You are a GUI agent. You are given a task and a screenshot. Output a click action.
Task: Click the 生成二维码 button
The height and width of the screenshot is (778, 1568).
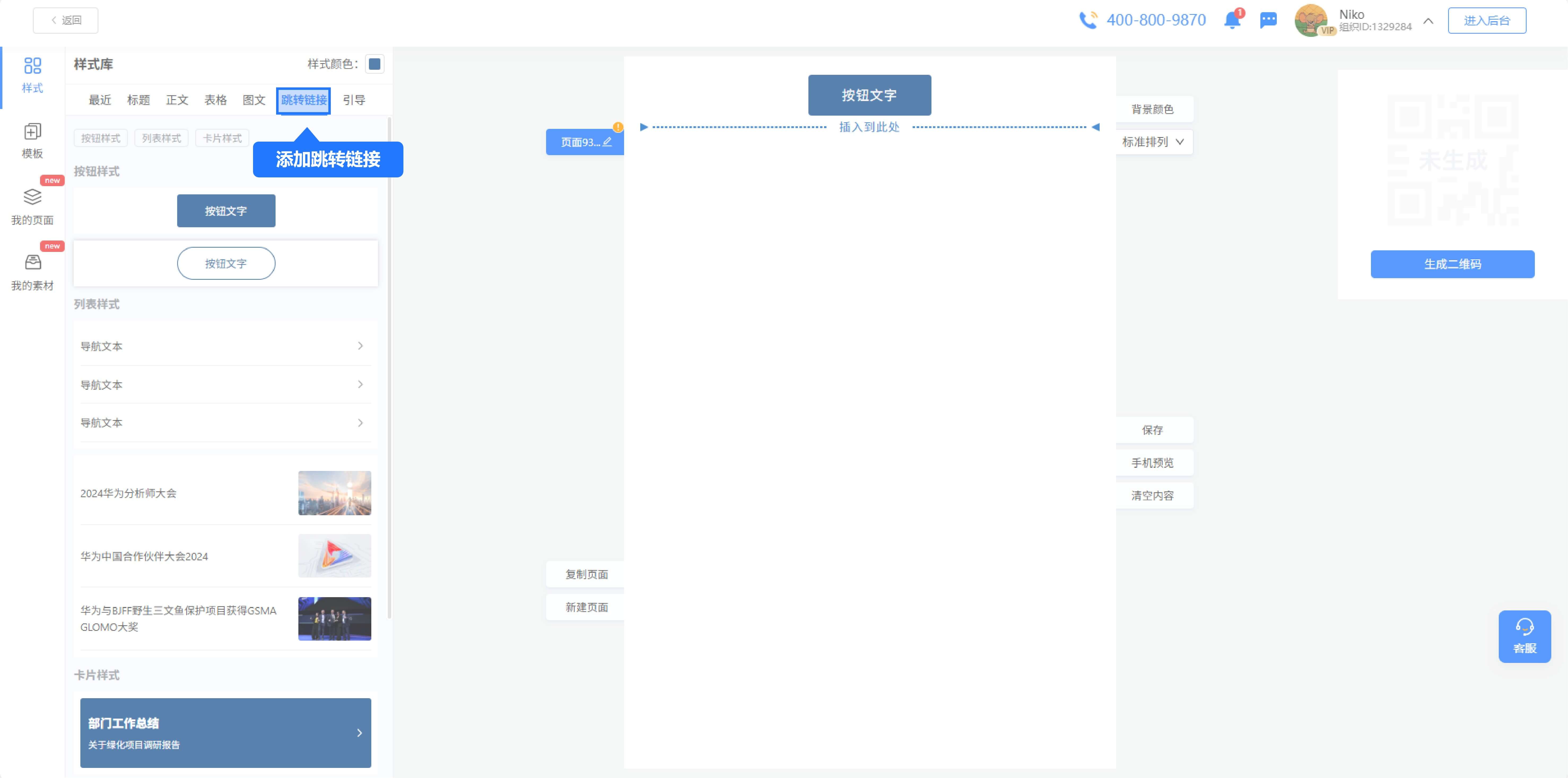[x=1452, y=264]
